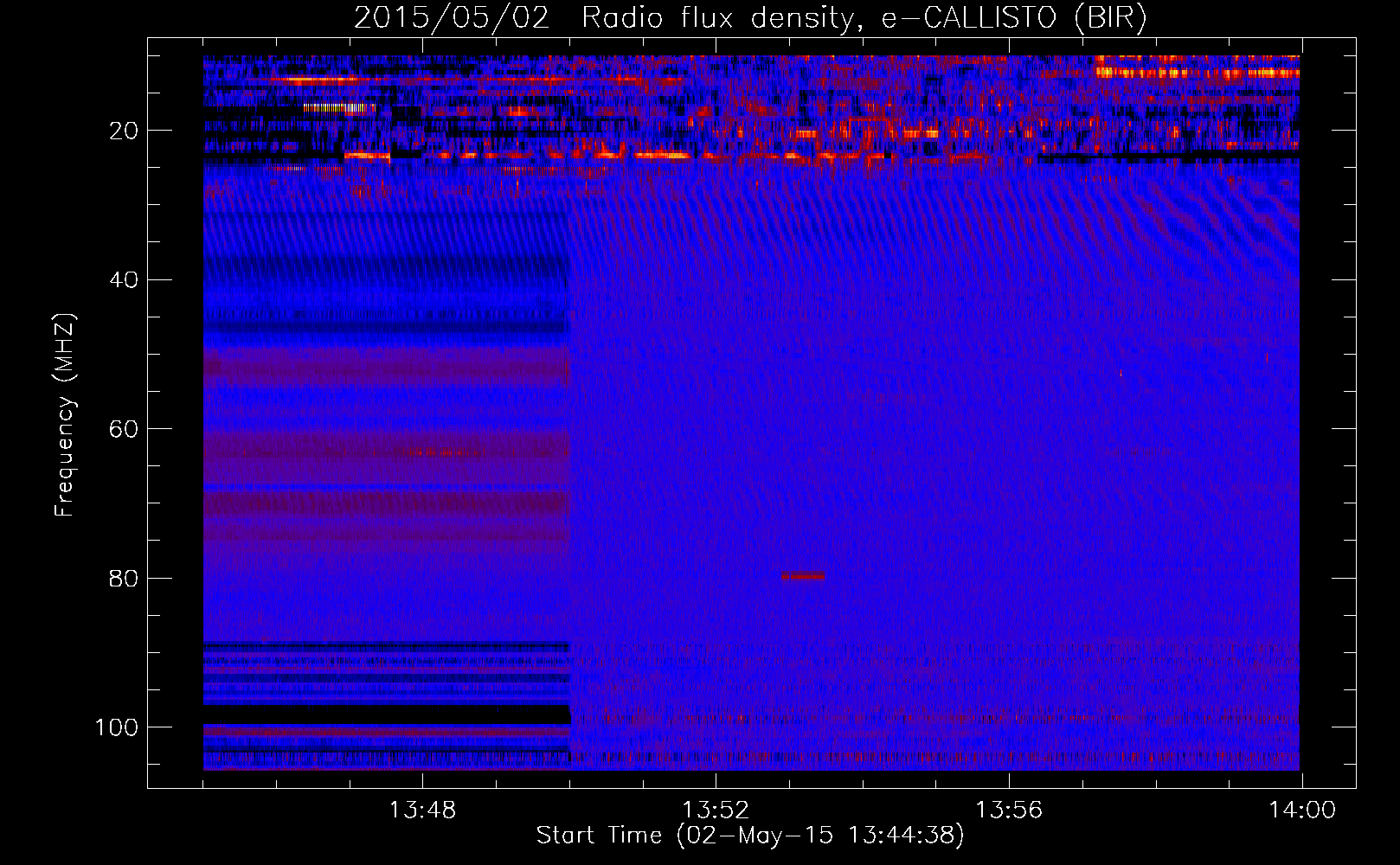Click the y-axis tick label "100"
The height and width of the screenshot is (865, 1400).
pos(116,727)
